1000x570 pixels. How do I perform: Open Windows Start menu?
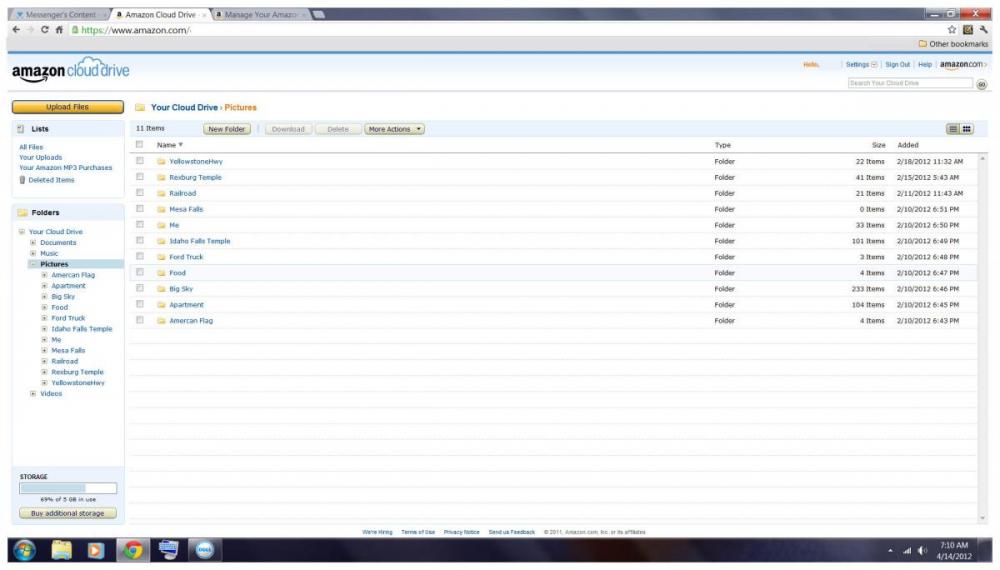[x=24, y=550]
